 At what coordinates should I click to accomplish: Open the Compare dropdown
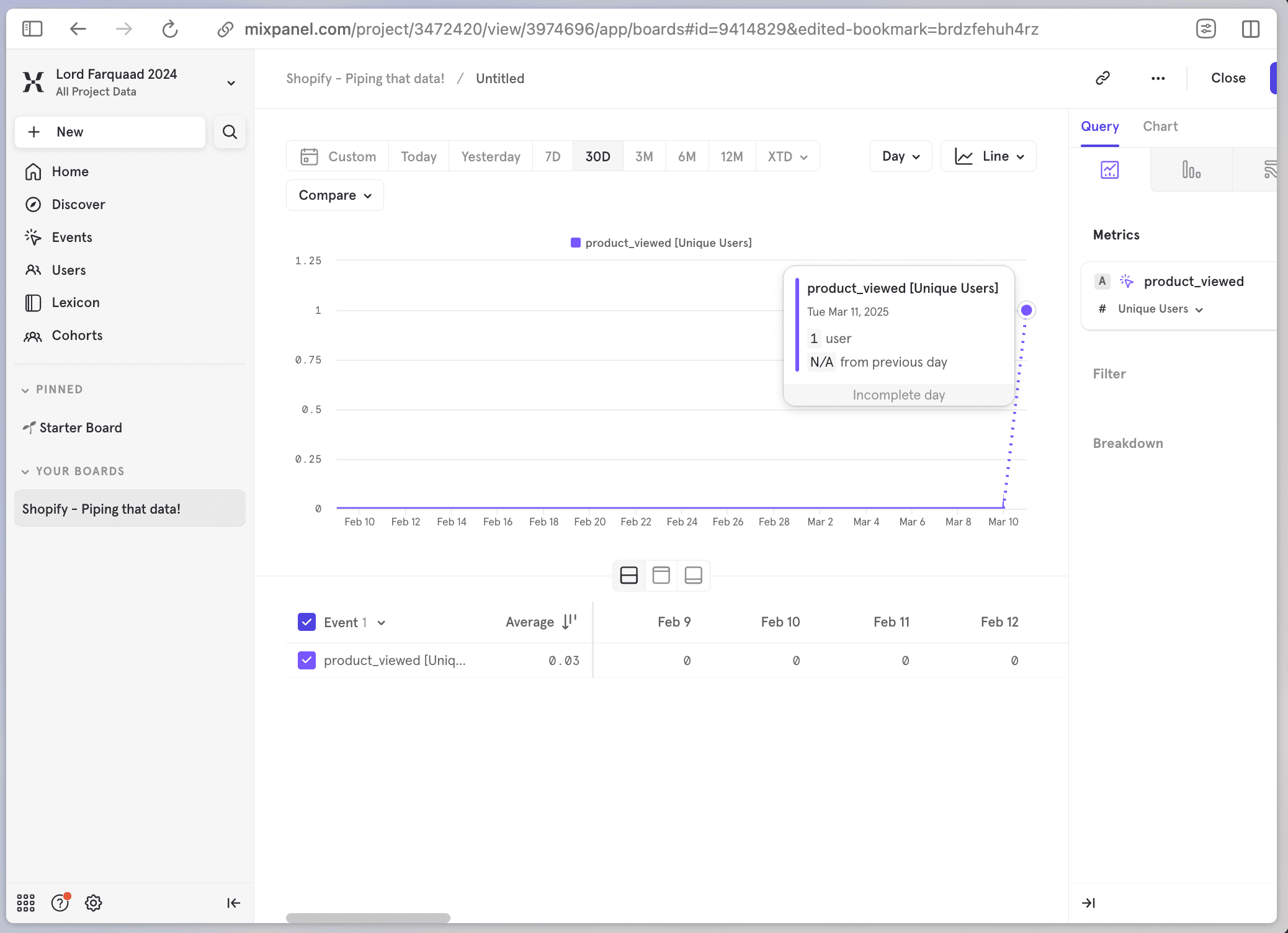pos(335,195)
